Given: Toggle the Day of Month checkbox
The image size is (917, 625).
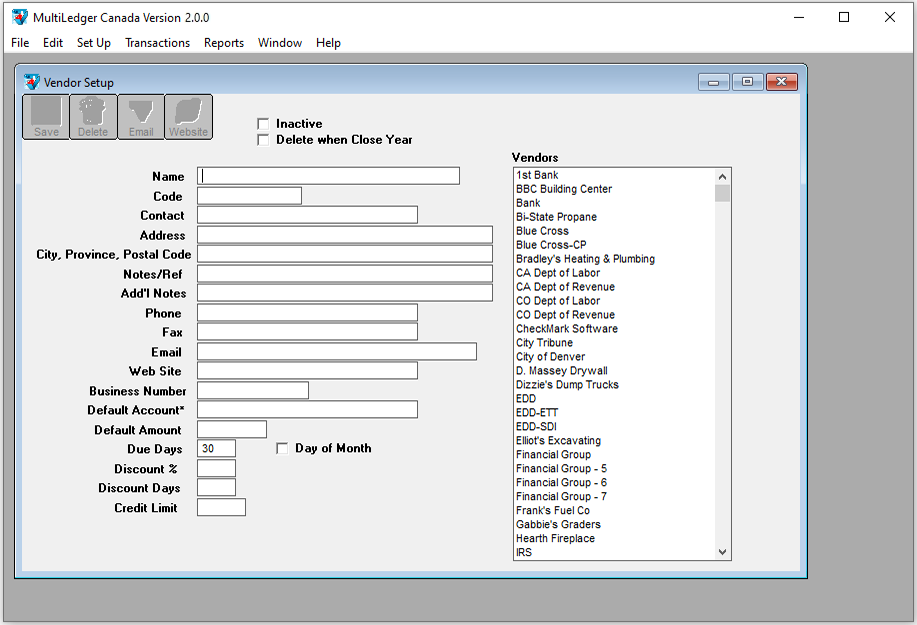Looking at the screenshot, I should pyautogui.click(x=282, y=449).
